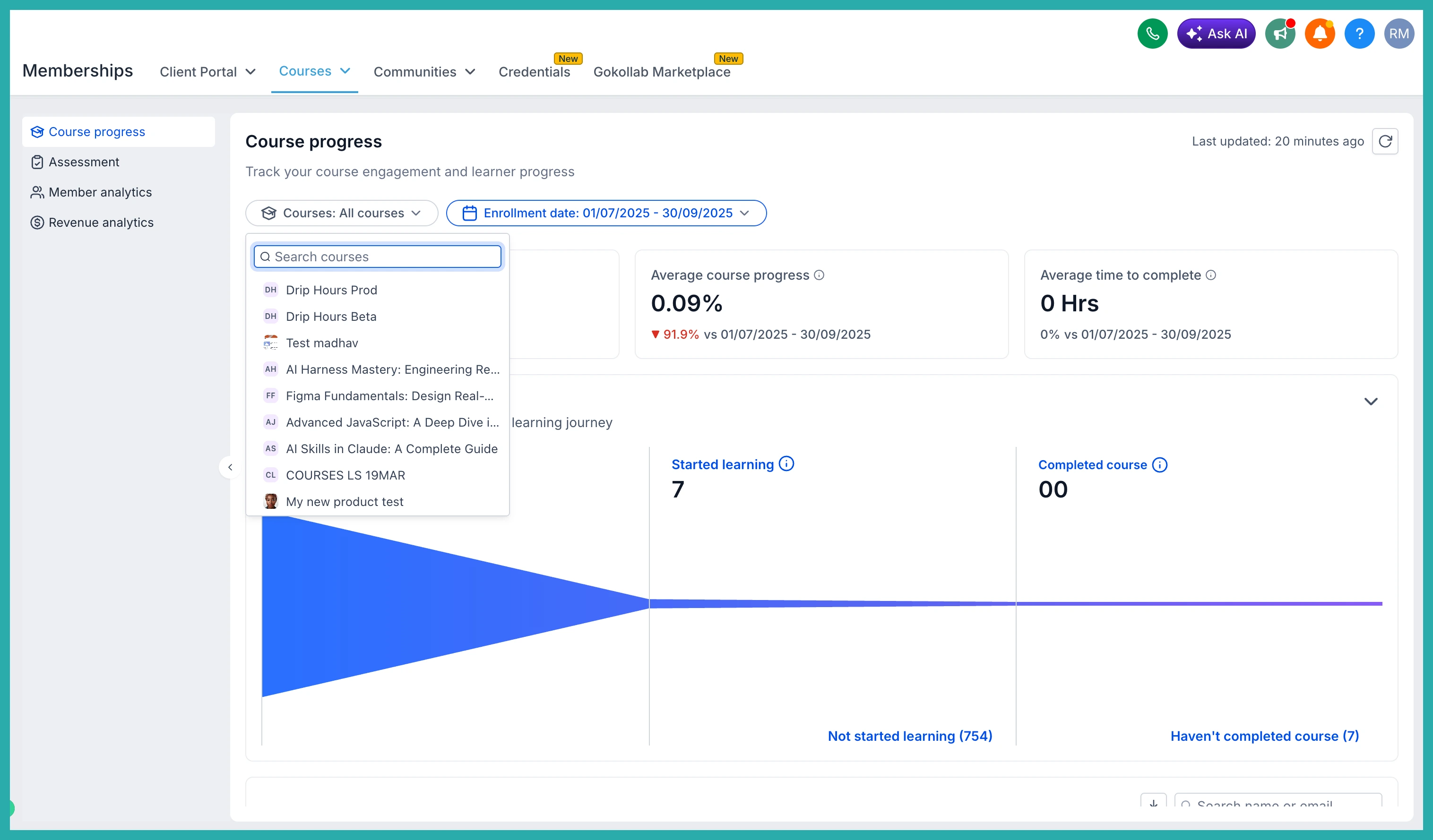Select COURSES LS 19MAR course

point(378,475)
